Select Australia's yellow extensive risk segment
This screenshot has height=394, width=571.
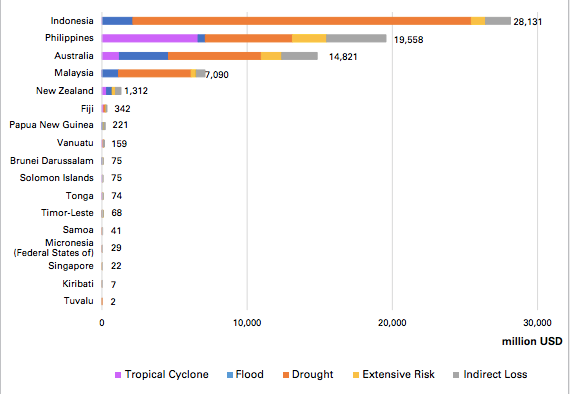tap(271, 56)
